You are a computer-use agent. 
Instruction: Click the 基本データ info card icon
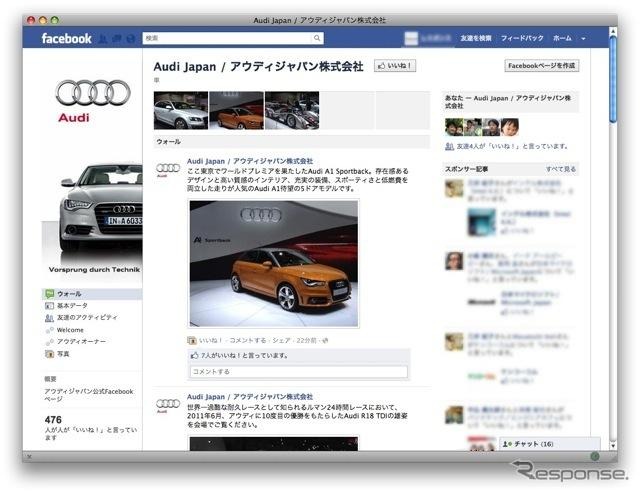coord(49,306)
